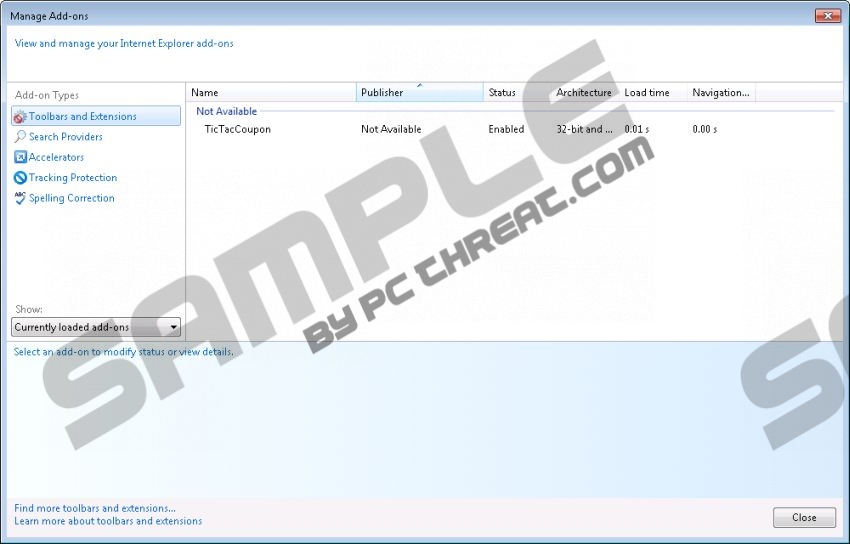Sort list by Name column header

click(x=270, y=93)
